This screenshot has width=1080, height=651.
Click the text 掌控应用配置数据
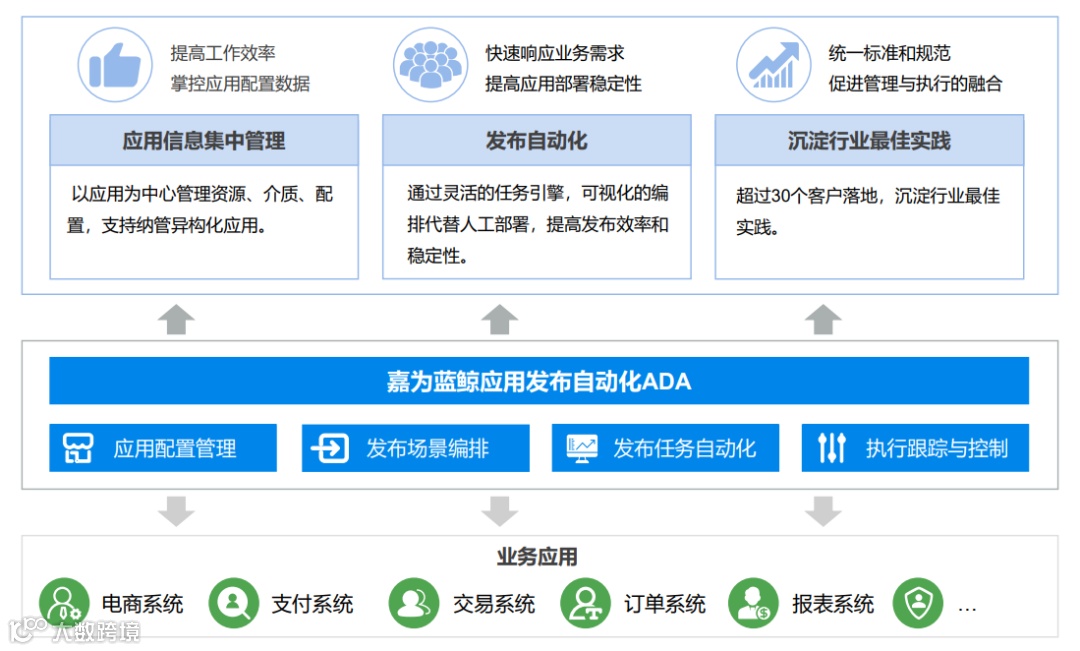[240, 83]
